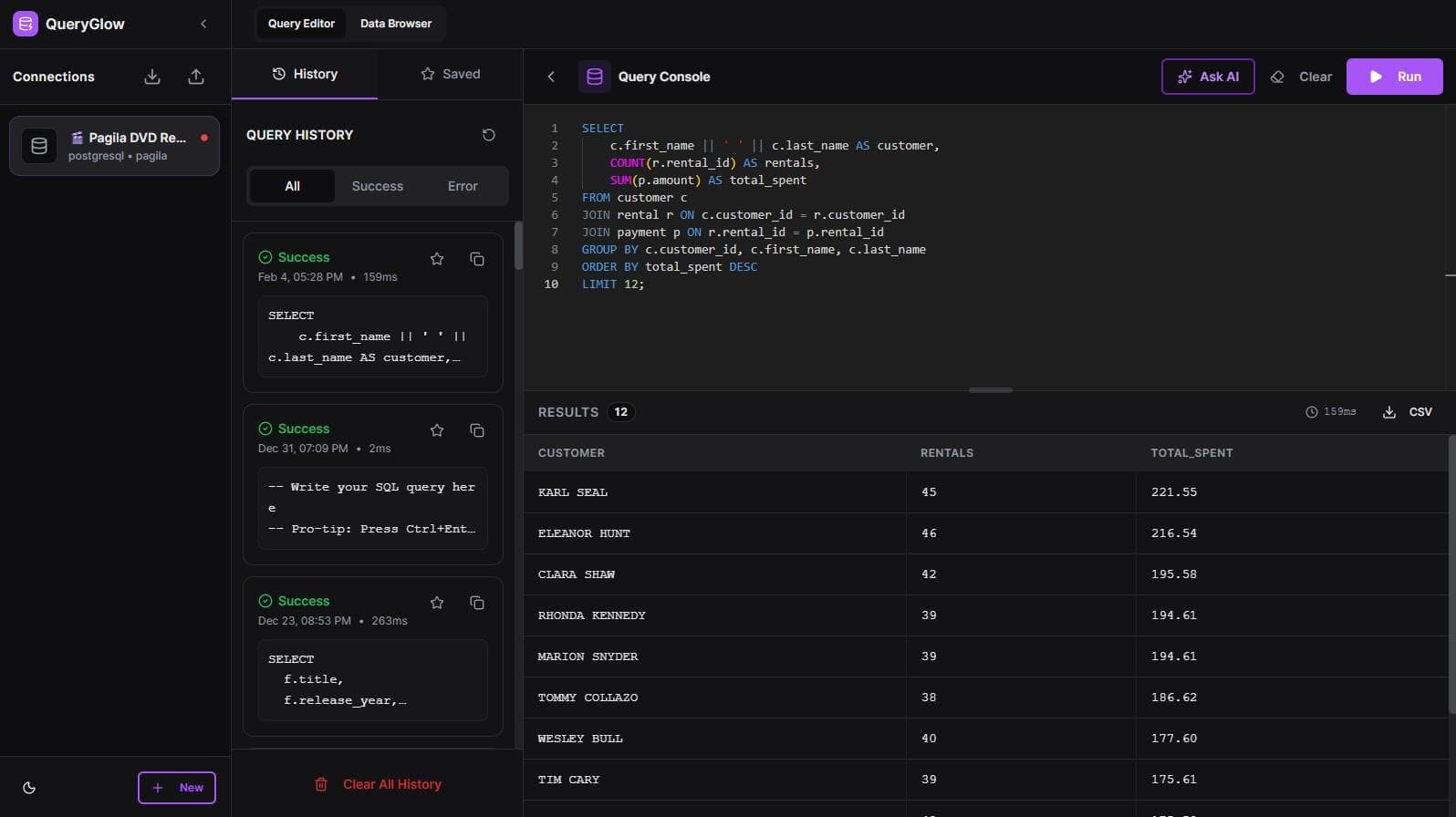Run the current query

(x=1395, y=77)
